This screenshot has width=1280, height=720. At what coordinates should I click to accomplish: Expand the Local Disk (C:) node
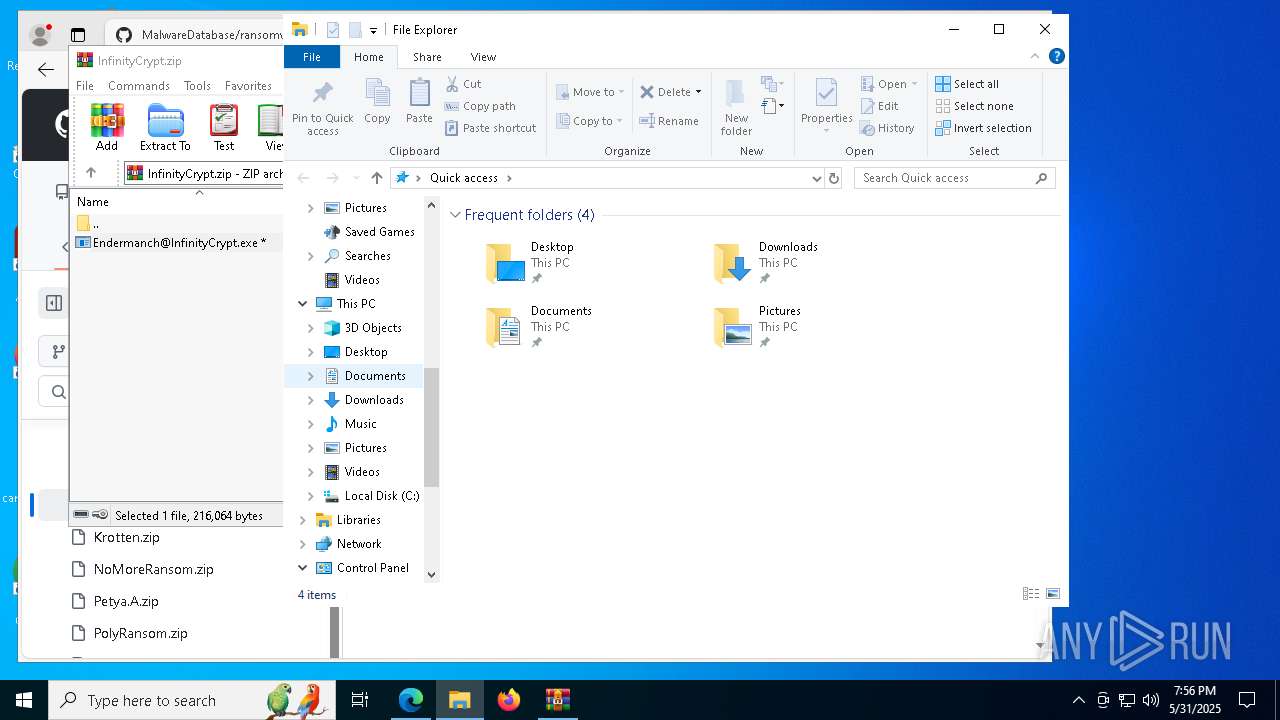pyautogui.click(x=311, y=496)
